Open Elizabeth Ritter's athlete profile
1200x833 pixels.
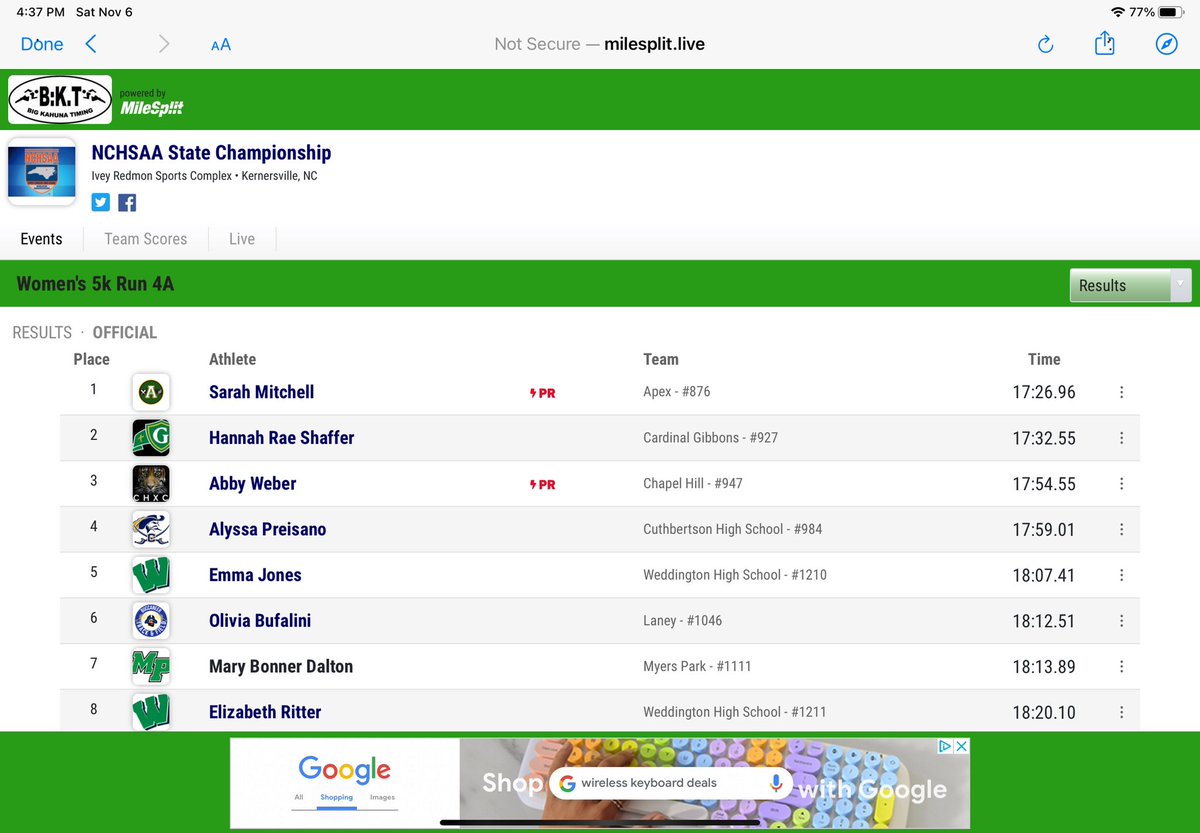click(x=265, y=712)
